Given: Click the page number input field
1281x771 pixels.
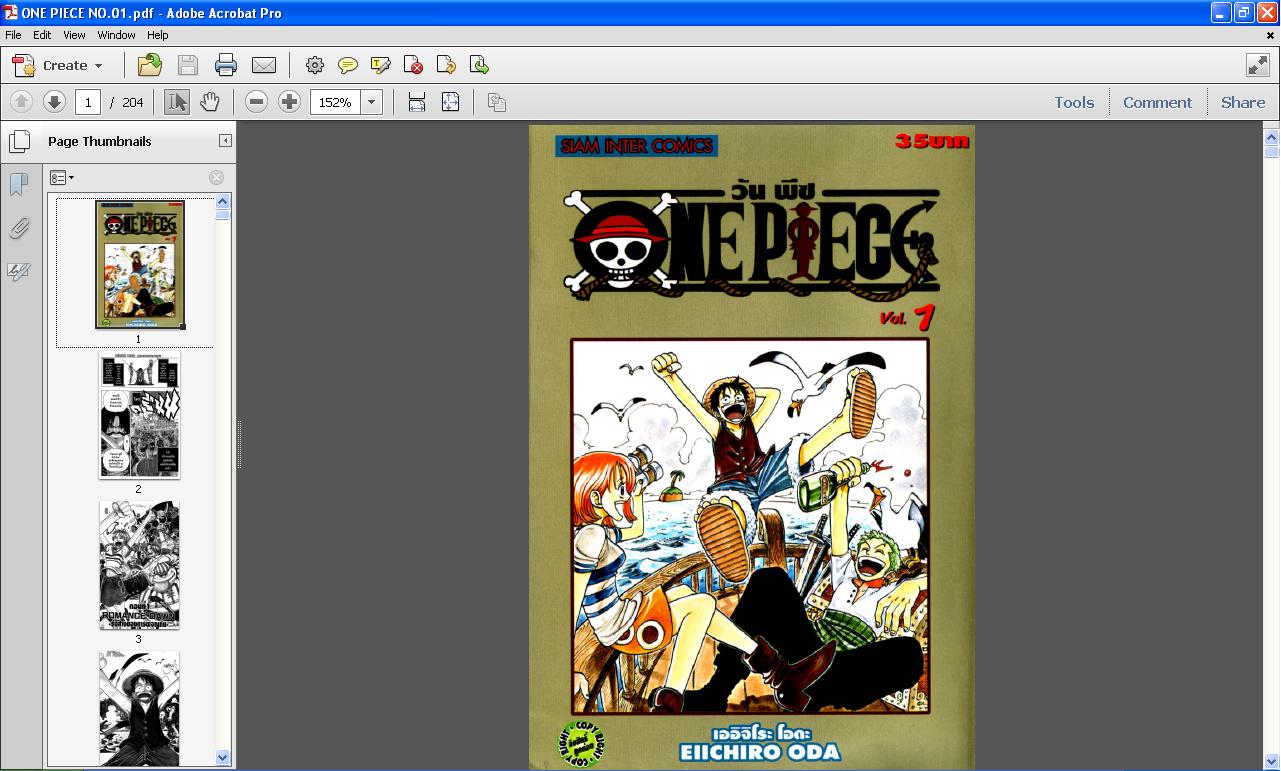Looking at the screenshot, I should click(88, 102).
